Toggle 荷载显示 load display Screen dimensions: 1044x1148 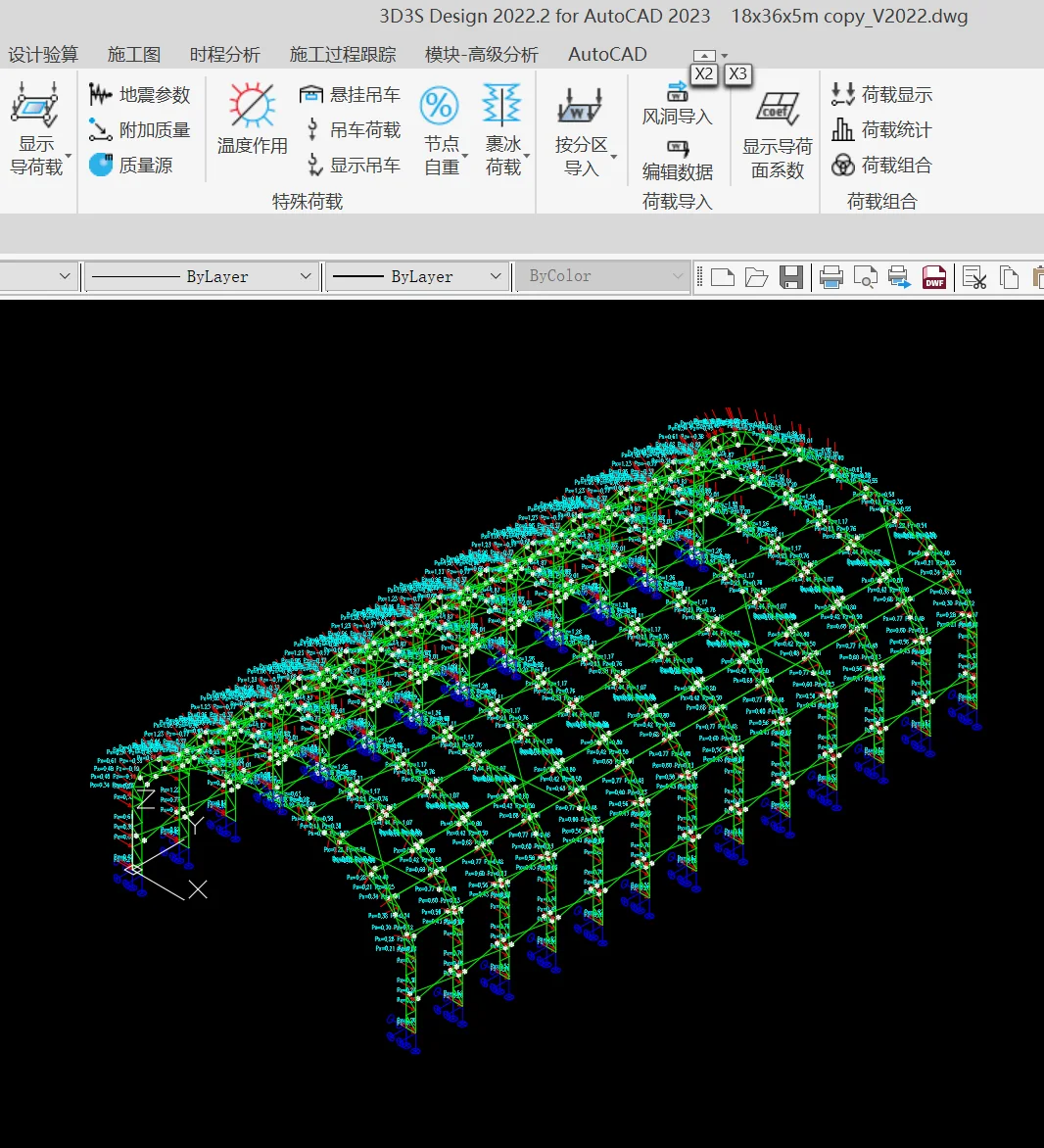click(x=880, y=95)
